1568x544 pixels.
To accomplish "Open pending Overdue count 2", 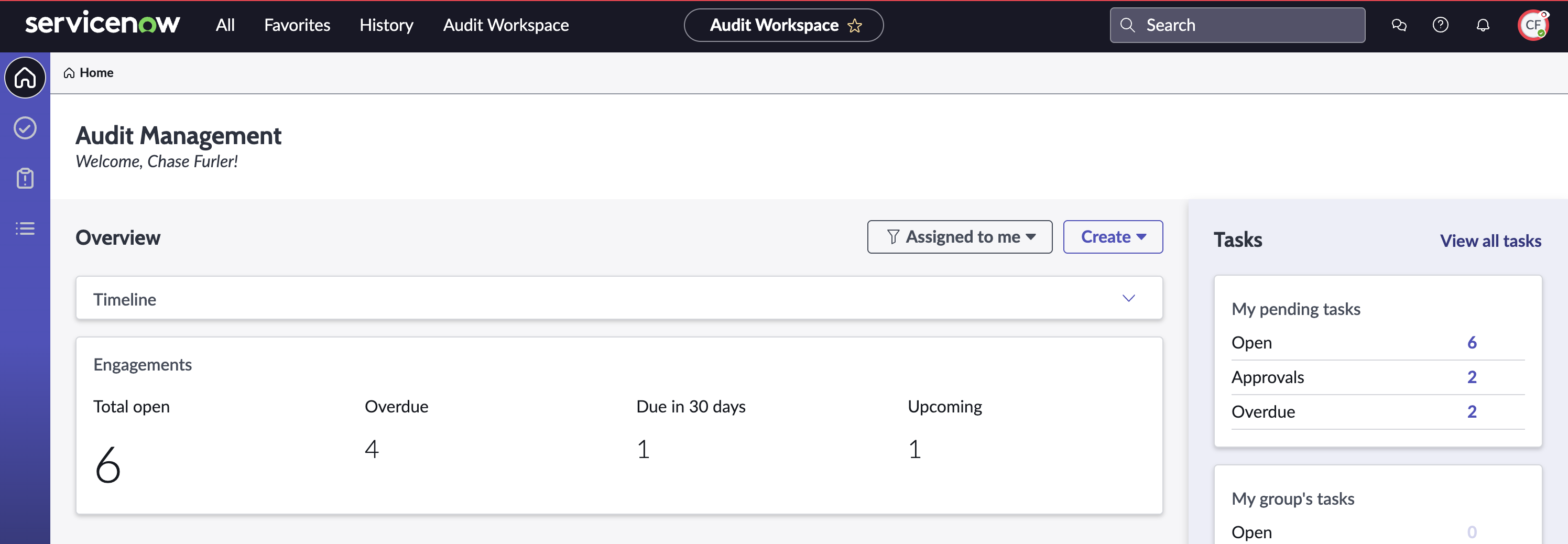I will [1471, 412].
